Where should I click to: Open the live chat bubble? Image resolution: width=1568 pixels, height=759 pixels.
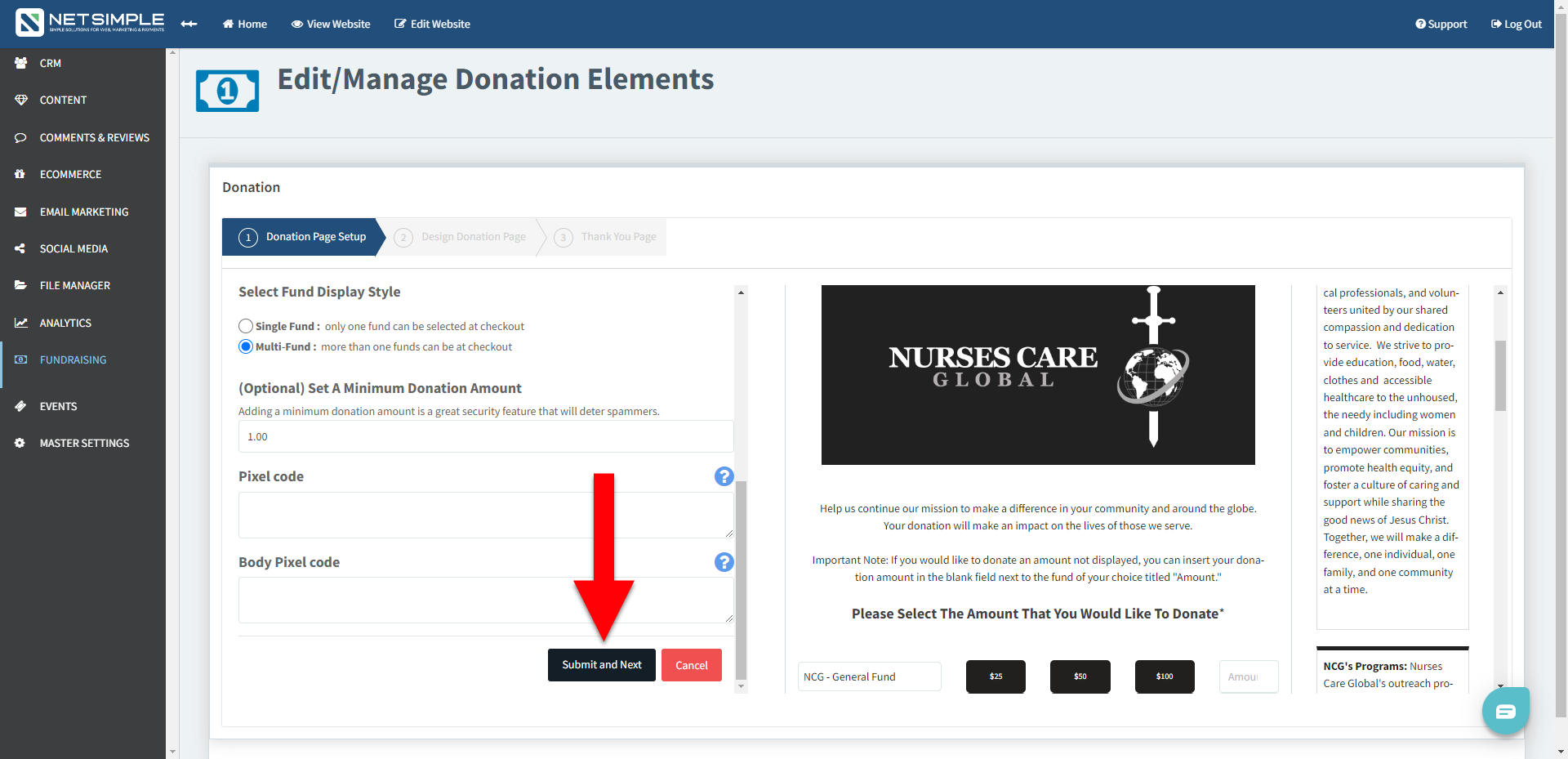pos(1505,711)
